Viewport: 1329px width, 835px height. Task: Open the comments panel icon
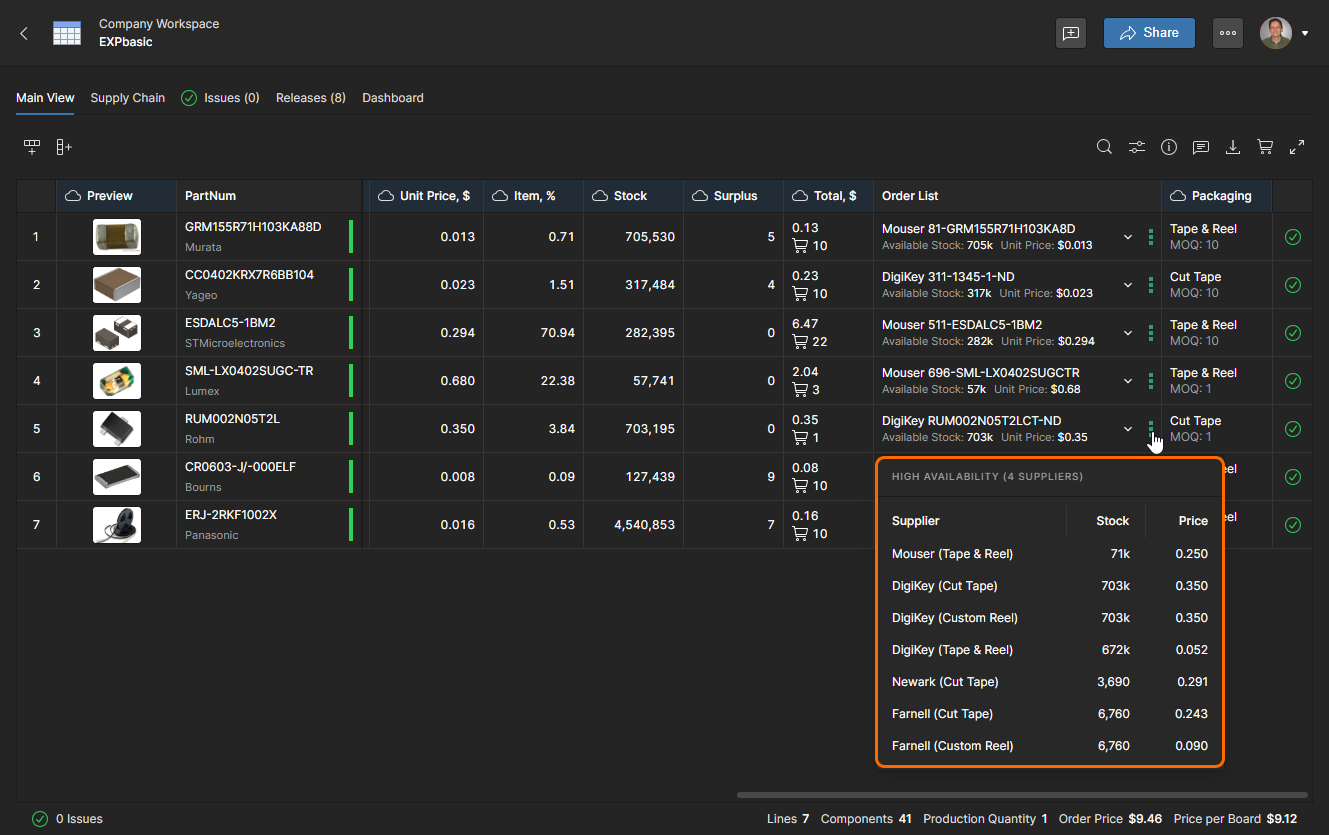pyautogui.click(x=1201, y=147)
